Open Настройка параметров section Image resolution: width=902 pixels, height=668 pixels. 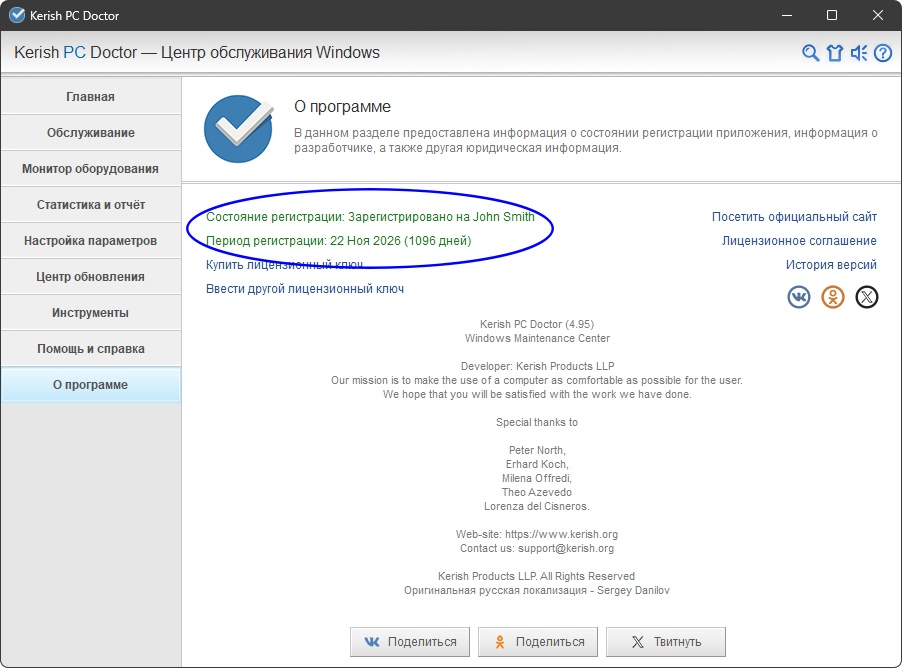click(90, 241)
